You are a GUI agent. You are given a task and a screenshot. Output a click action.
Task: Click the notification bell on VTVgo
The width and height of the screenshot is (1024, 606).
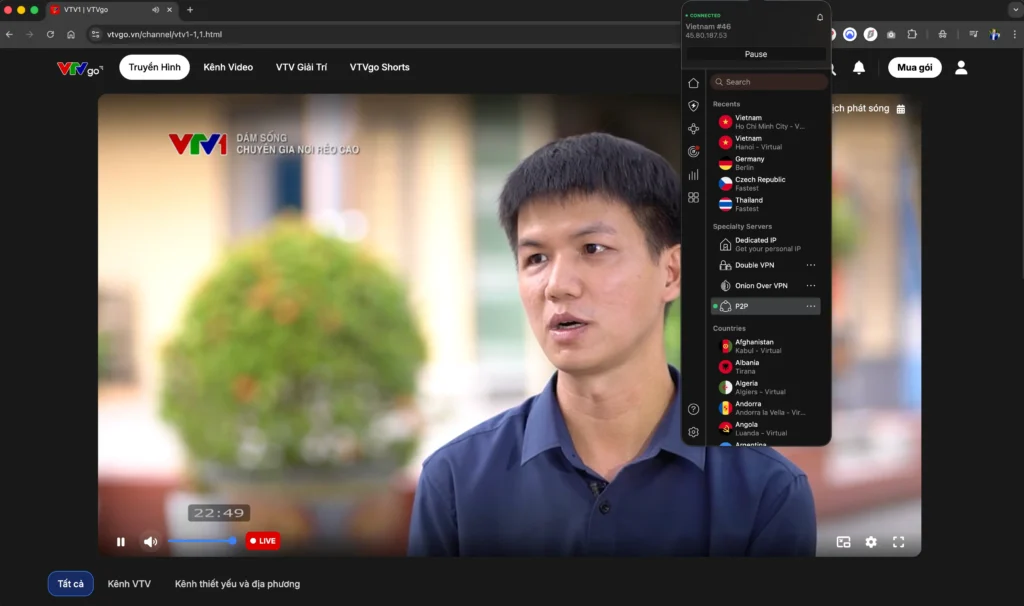(858, 67)
